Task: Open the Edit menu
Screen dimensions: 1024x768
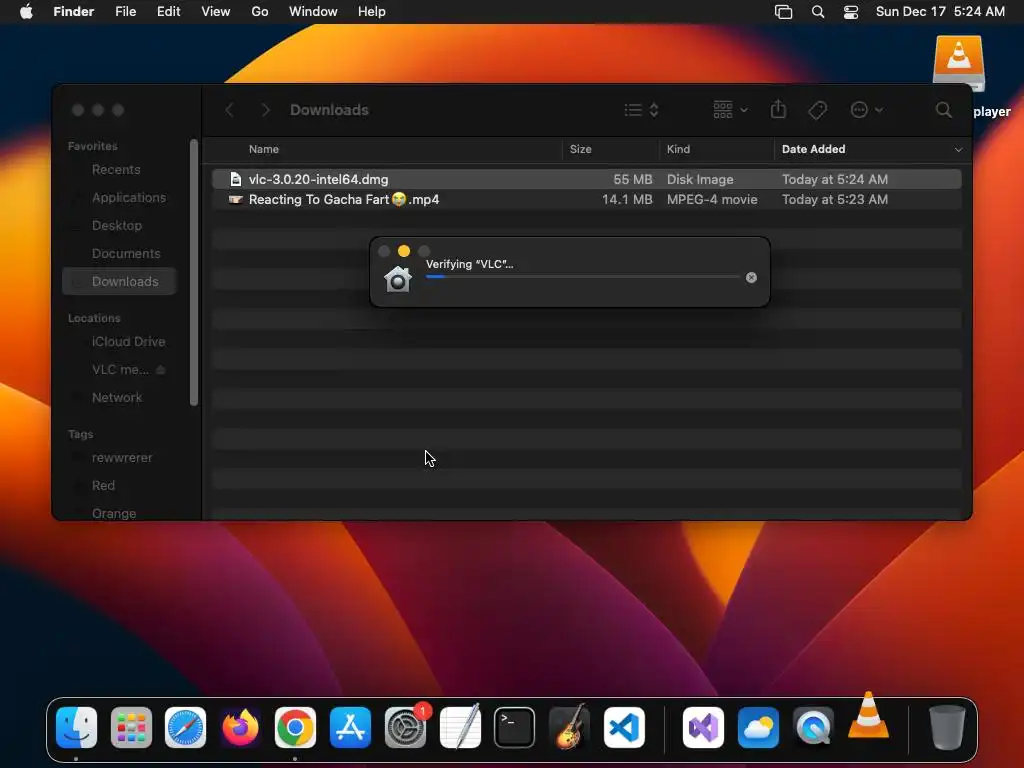Action: pos(168,12)
